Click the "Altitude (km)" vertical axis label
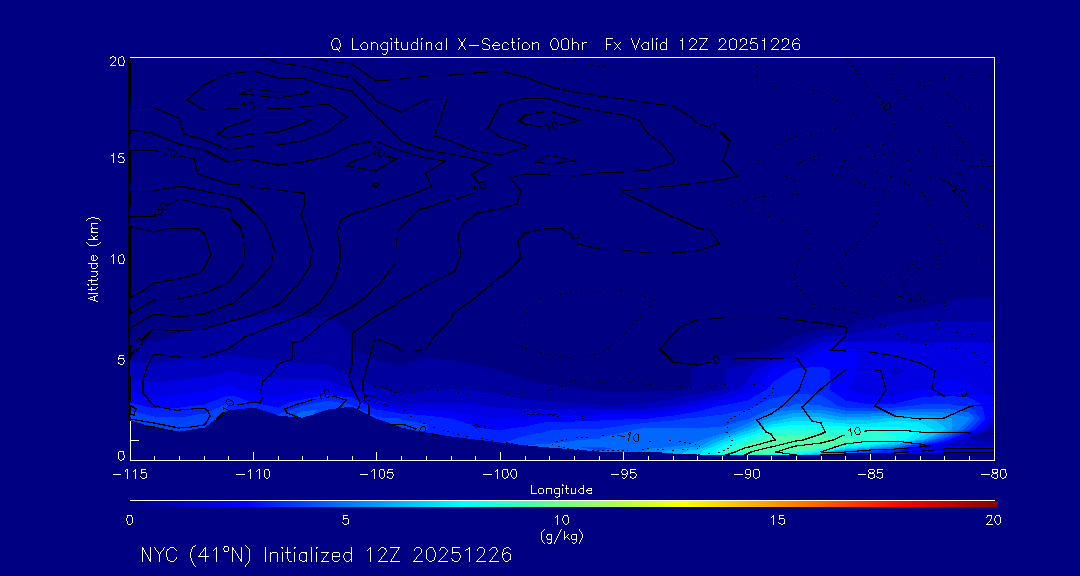1080x576 pixels. coord(94,258)
